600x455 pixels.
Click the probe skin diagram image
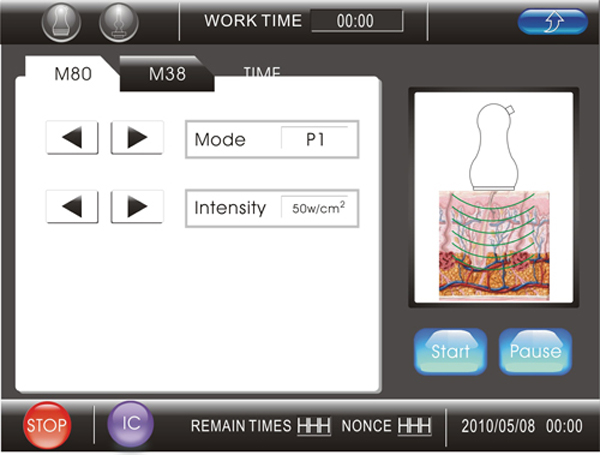click(x=494, y=197)
